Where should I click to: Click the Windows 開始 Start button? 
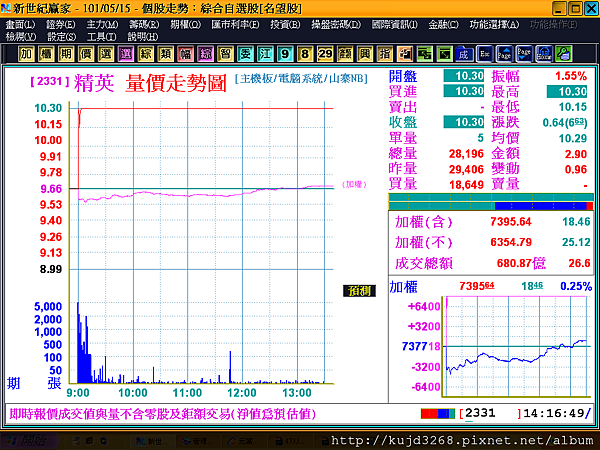30,441
